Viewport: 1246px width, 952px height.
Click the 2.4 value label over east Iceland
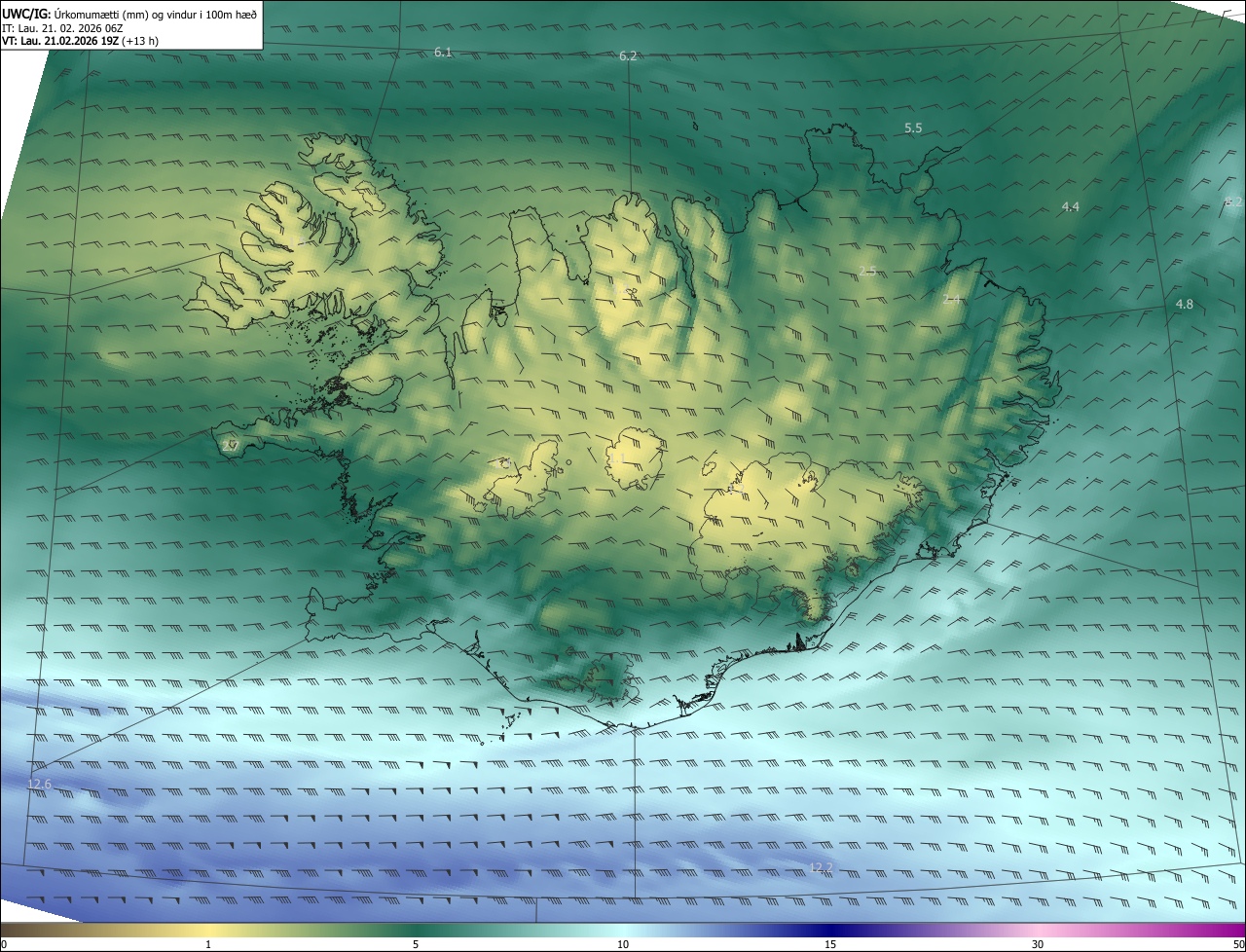pos(951,300)
